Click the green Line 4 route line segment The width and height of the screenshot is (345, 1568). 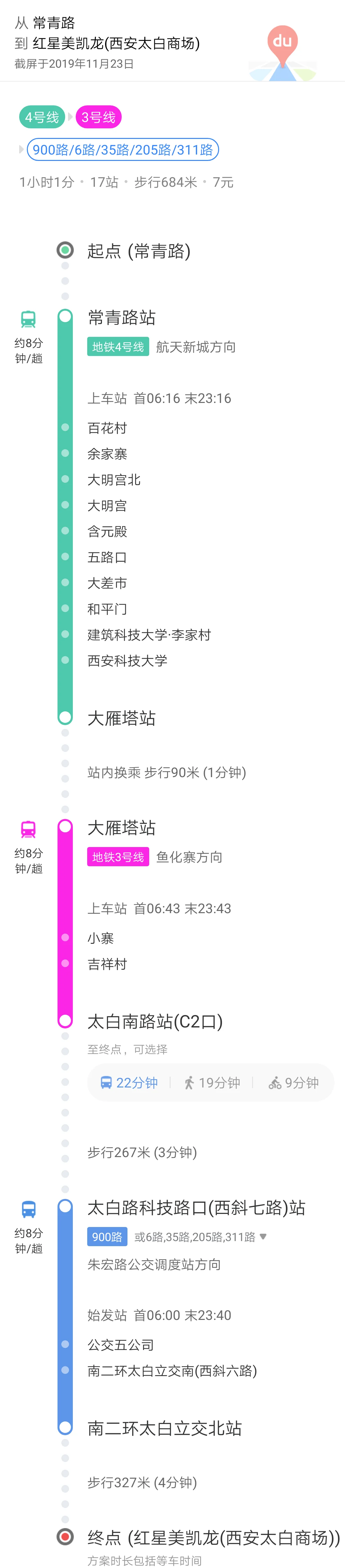pos(65,517)
